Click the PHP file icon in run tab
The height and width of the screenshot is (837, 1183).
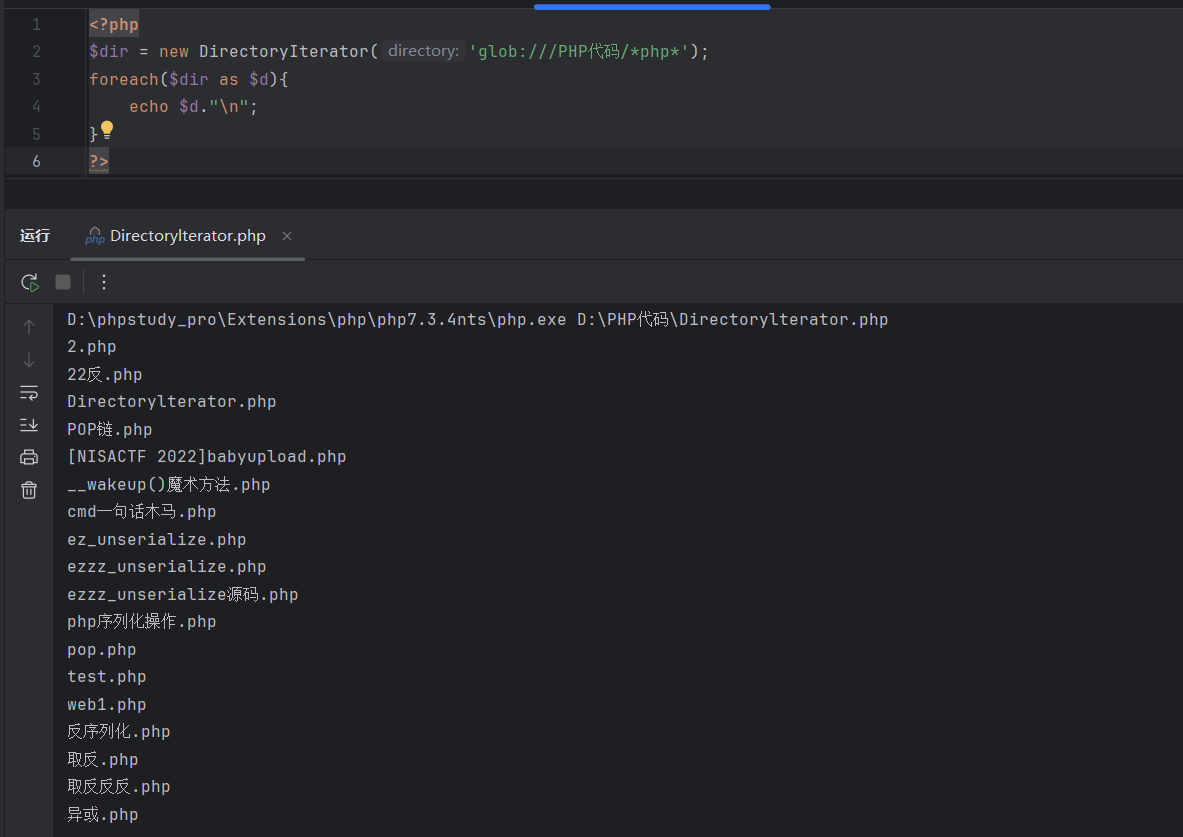coord(95,237)
